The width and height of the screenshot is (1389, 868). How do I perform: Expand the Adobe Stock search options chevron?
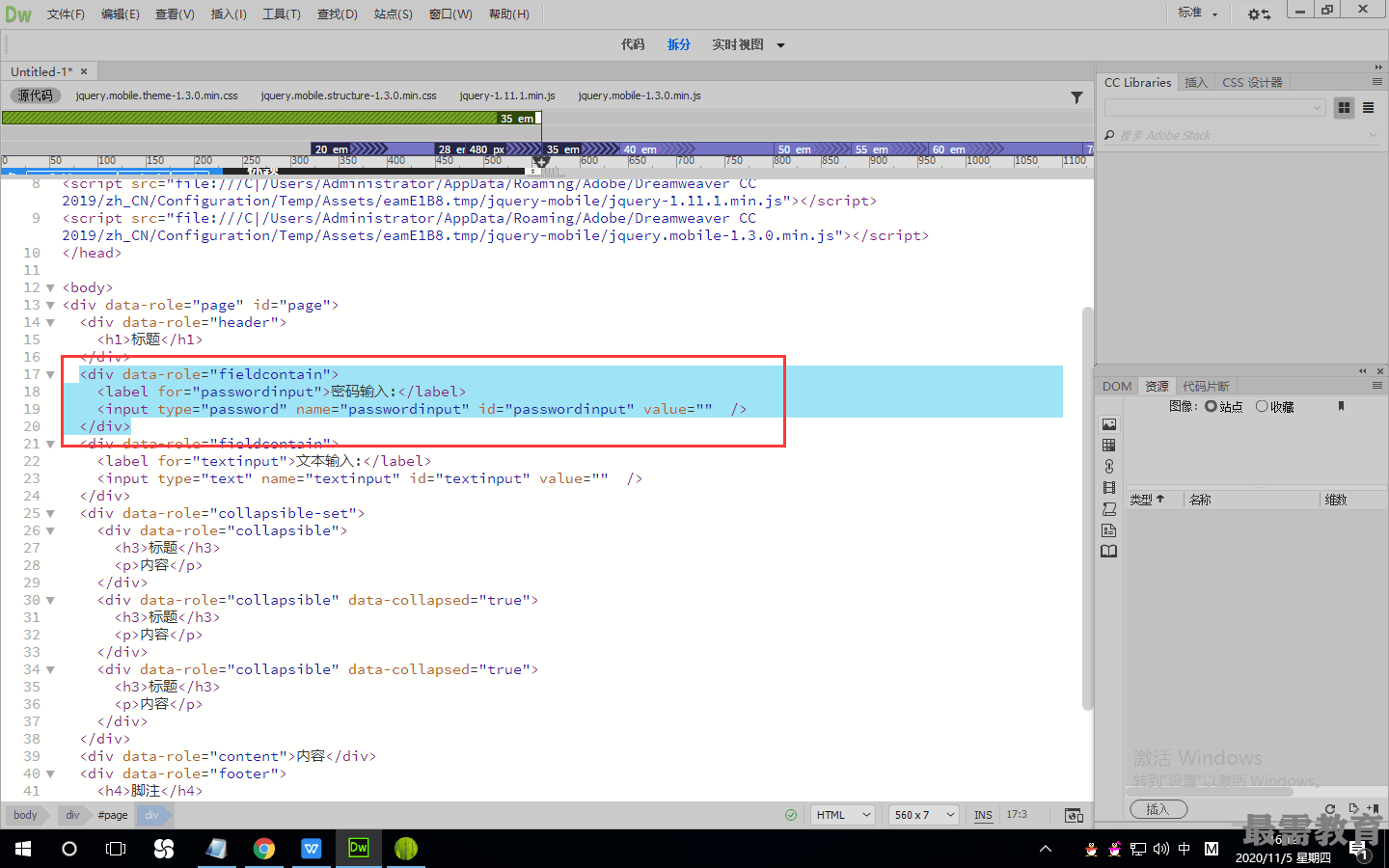click(1373, 135)
